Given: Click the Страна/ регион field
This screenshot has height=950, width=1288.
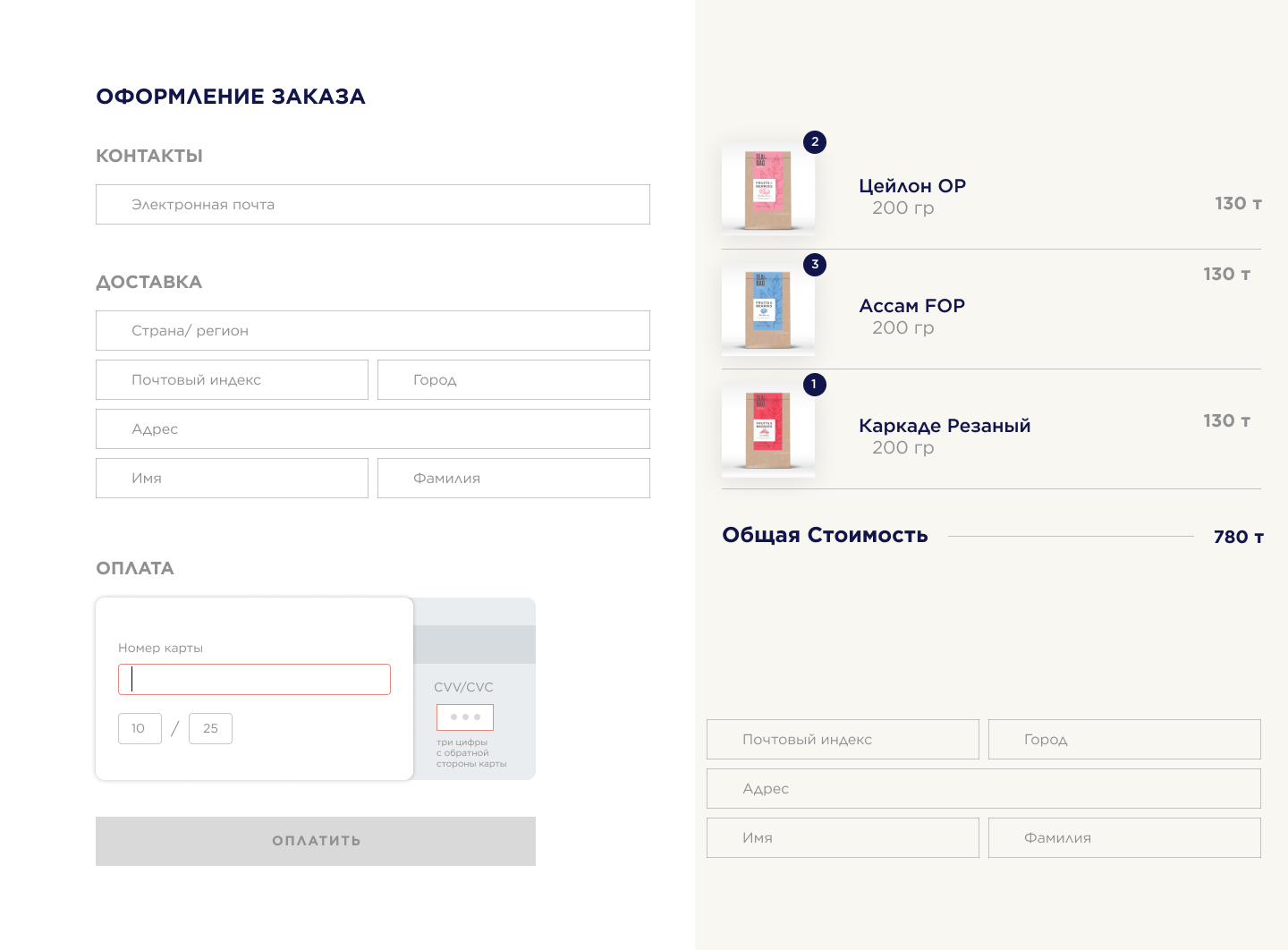Looking at the screenshot, I should (x=373, y=331).
